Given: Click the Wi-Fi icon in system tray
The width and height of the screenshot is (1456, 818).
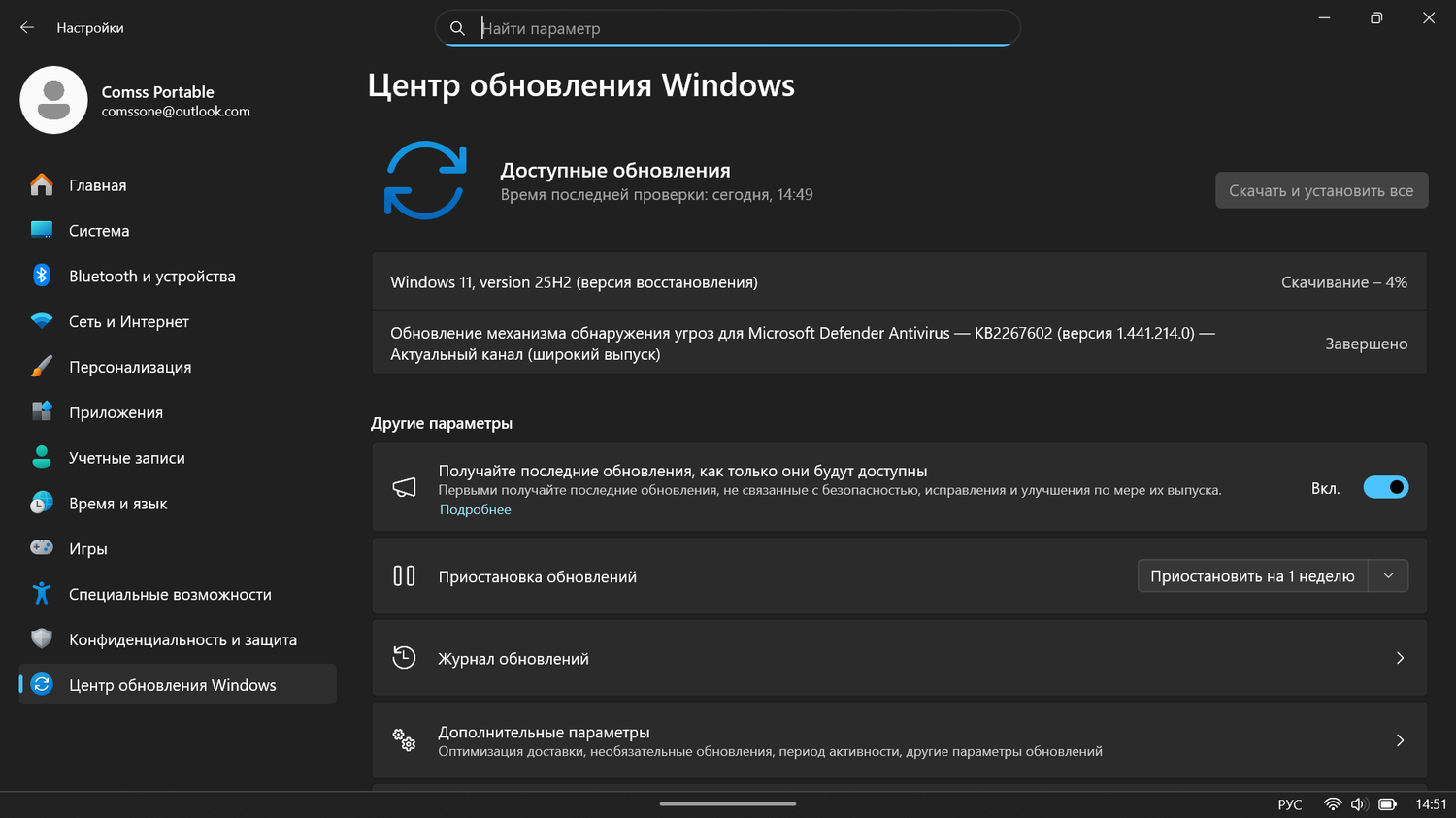Looking at the screenshot, I should [x=1333, y=804].
